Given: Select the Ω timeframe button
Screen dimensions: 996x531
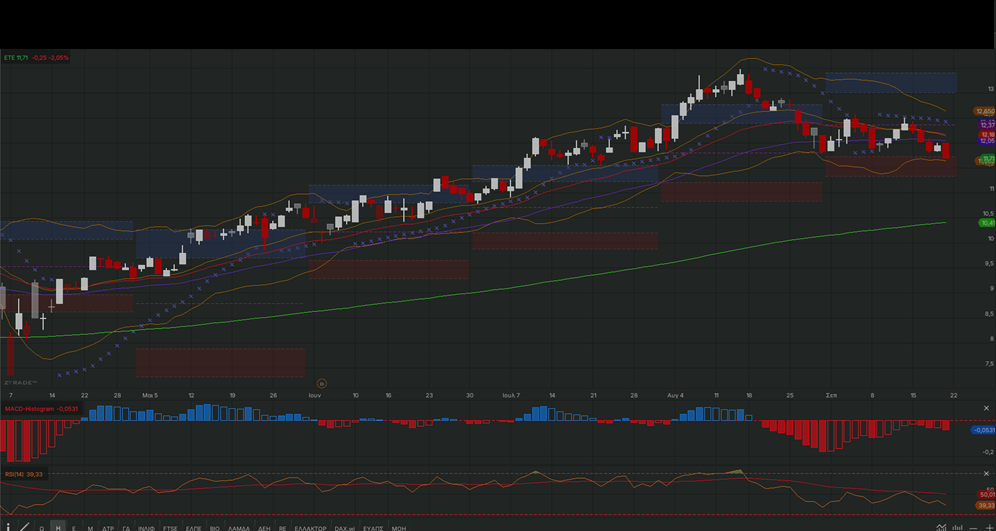Looking at the screenshot, I should coord(41,528).
